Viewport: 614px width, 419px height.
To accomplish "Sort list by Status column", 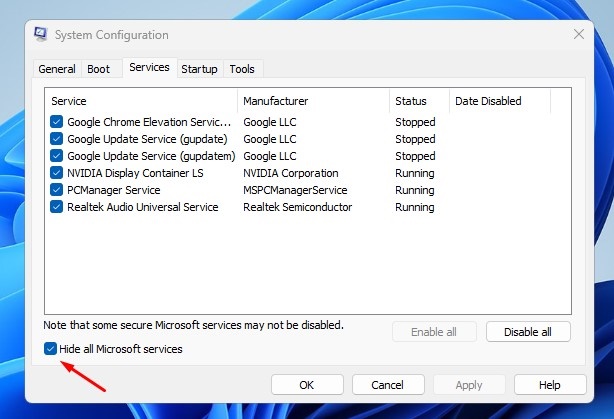I will click(x=418, y=101).
